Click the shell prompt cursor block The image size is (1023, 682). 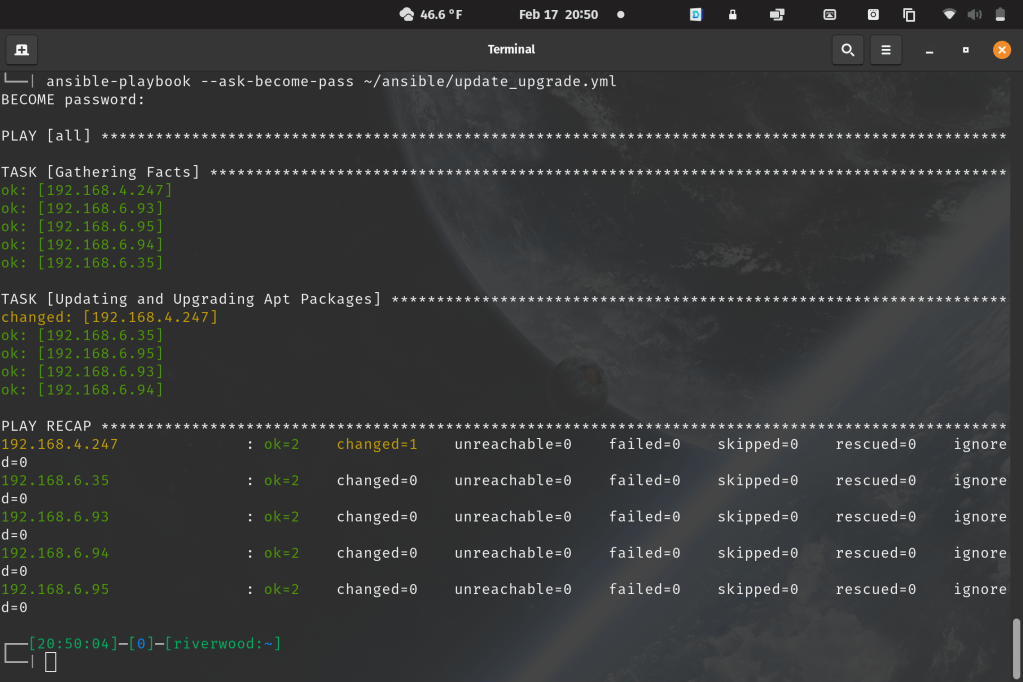coord(51,662)
